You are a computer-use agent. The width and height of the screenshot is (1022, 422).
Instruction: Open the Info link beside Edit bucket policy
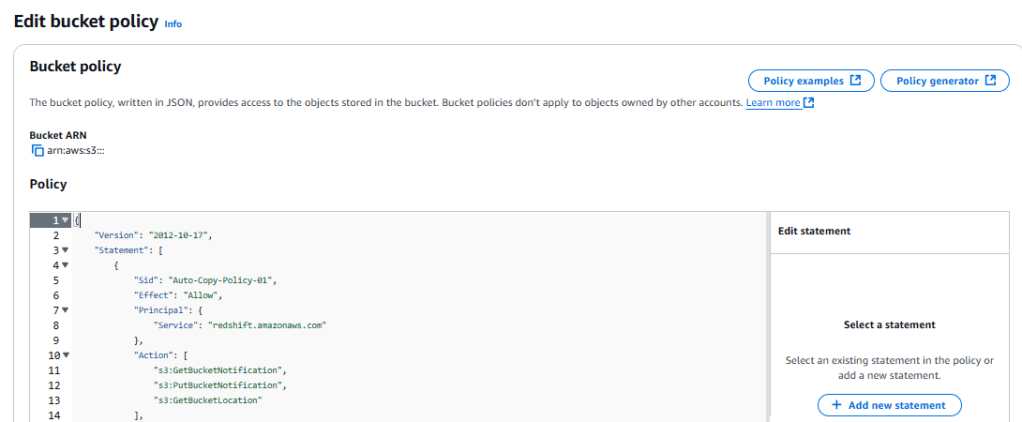[173, 24]
